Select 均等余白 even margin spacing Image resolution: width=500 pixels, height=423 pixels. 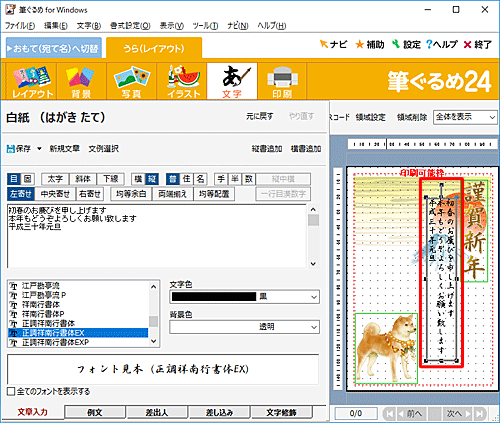(131, 194)
